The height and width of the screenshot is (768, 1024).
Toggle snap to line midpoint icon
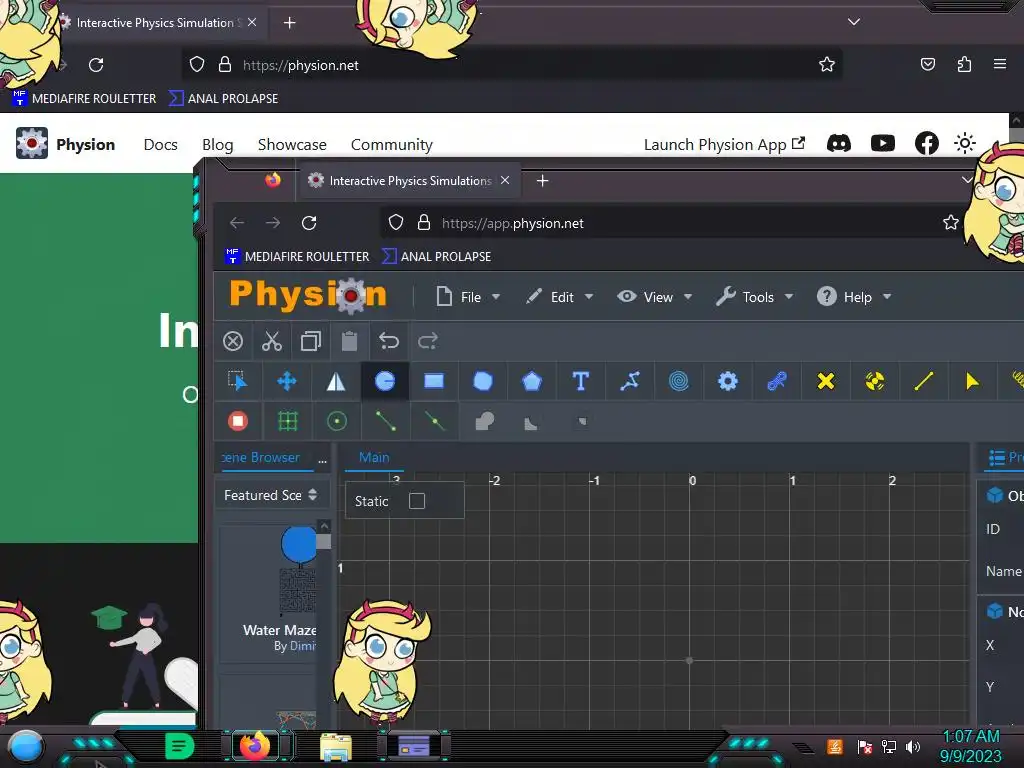coord(434,421)
